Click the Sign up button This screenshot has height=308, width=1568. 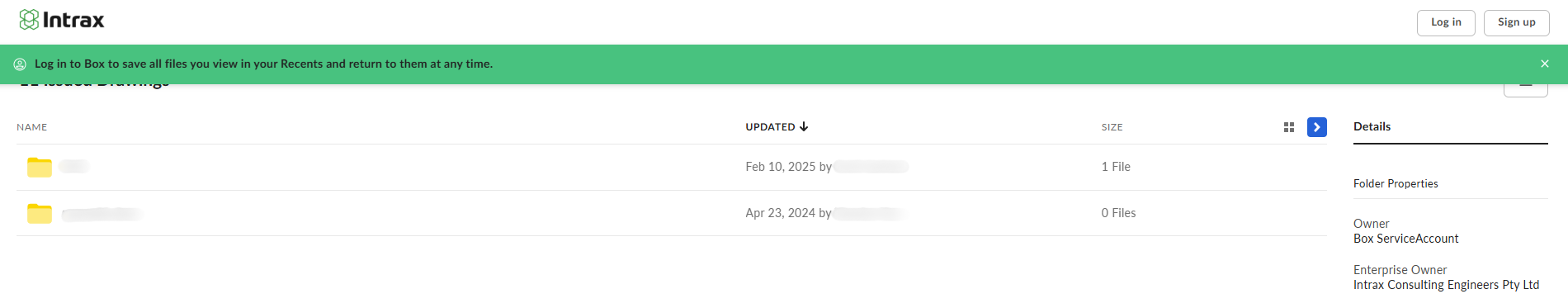point(1517,22)
